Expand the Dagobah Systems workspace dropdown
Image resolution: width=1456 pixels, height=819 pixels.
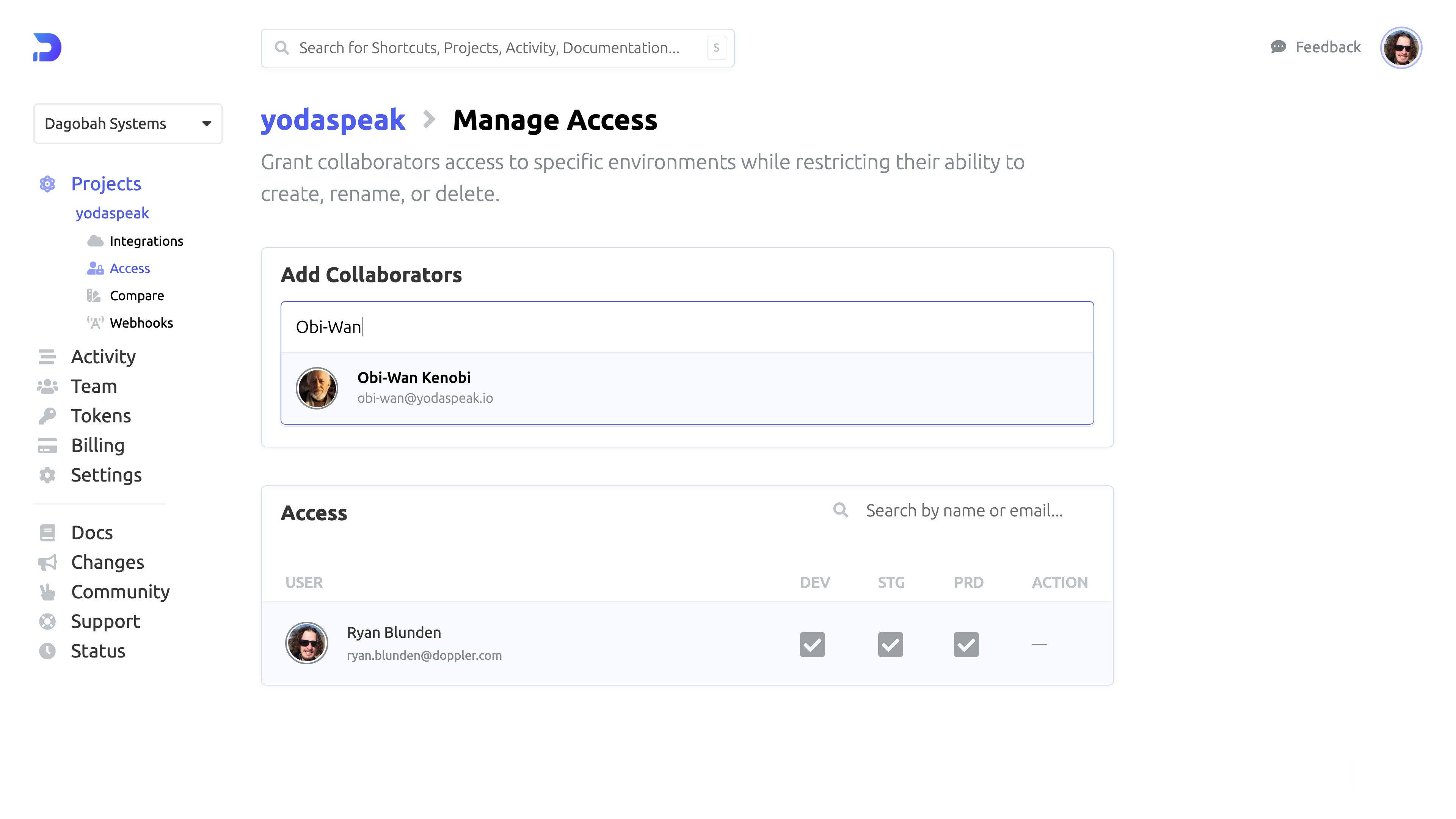[128, 123]
